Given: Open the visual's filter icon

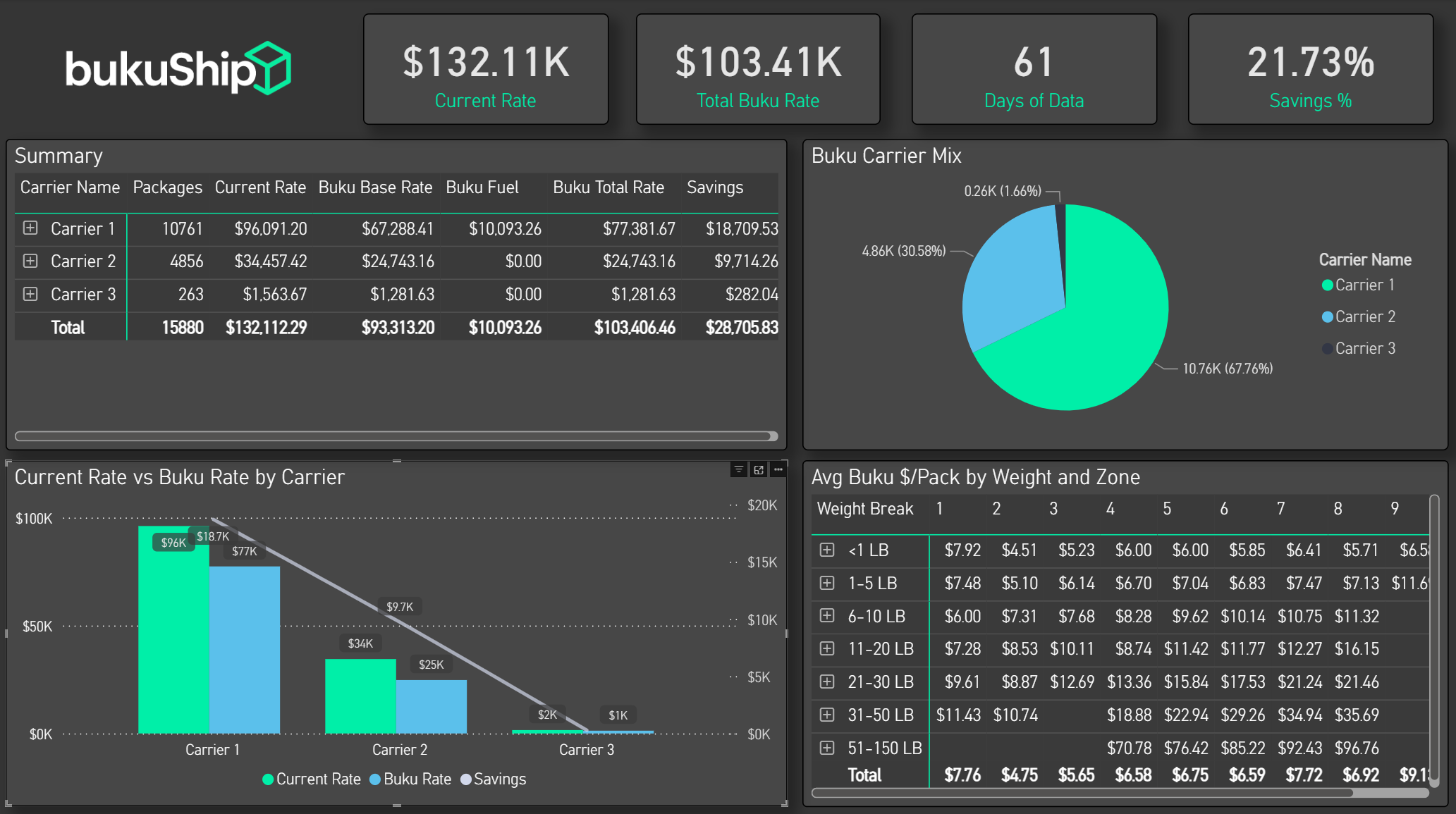Looking at the screenshot, I should [738, 469].
